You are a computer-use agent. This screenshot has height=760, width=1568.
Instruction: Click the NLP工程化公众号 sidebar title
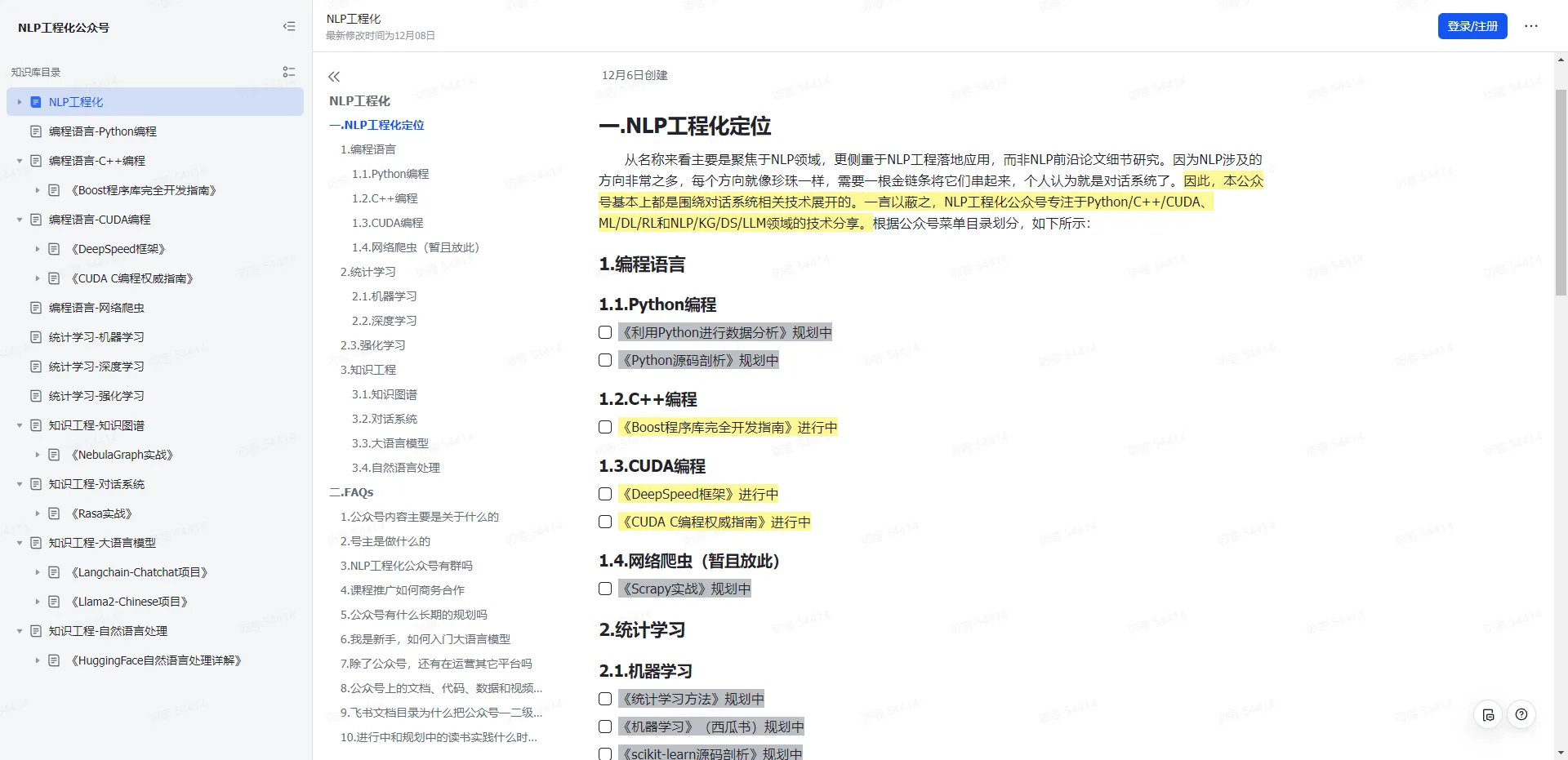(x=64, y=27)
